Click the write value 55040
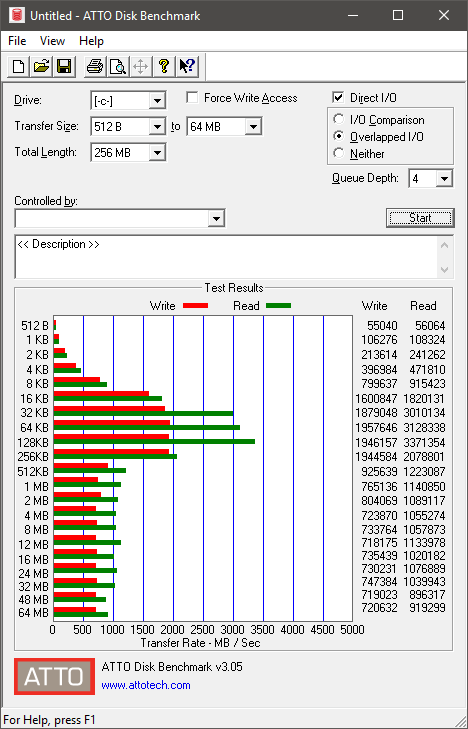This screenshot has width=468, height=729. tap(382, 326)
